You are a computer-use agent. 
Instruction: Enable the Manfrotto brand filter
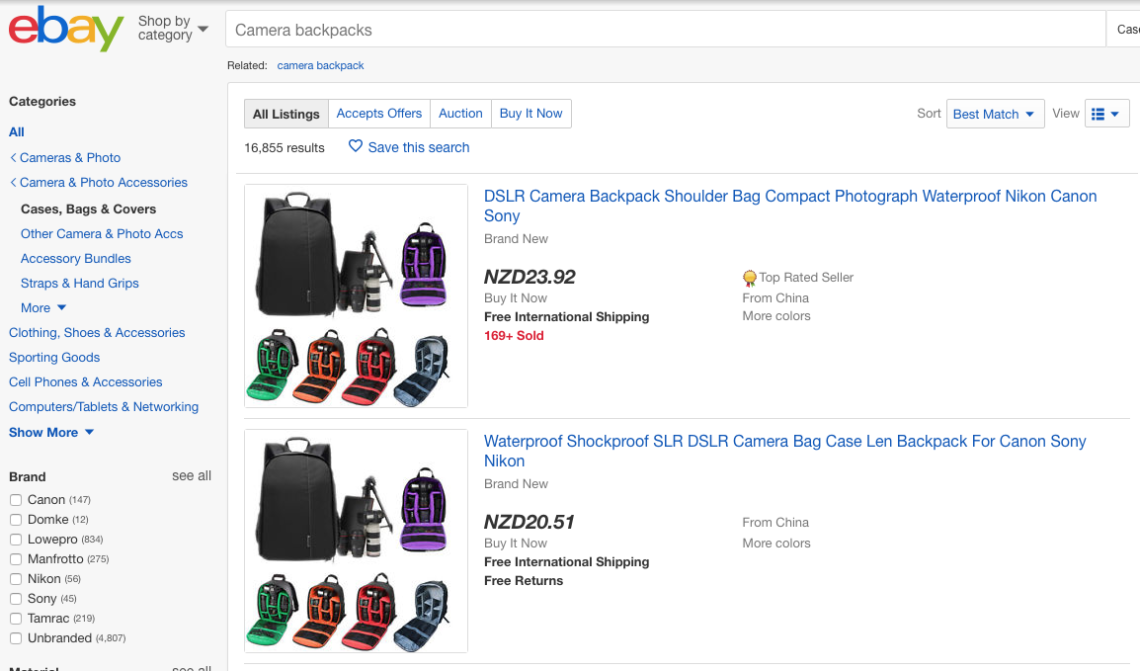pyautogui.click(x=15, y=559)
